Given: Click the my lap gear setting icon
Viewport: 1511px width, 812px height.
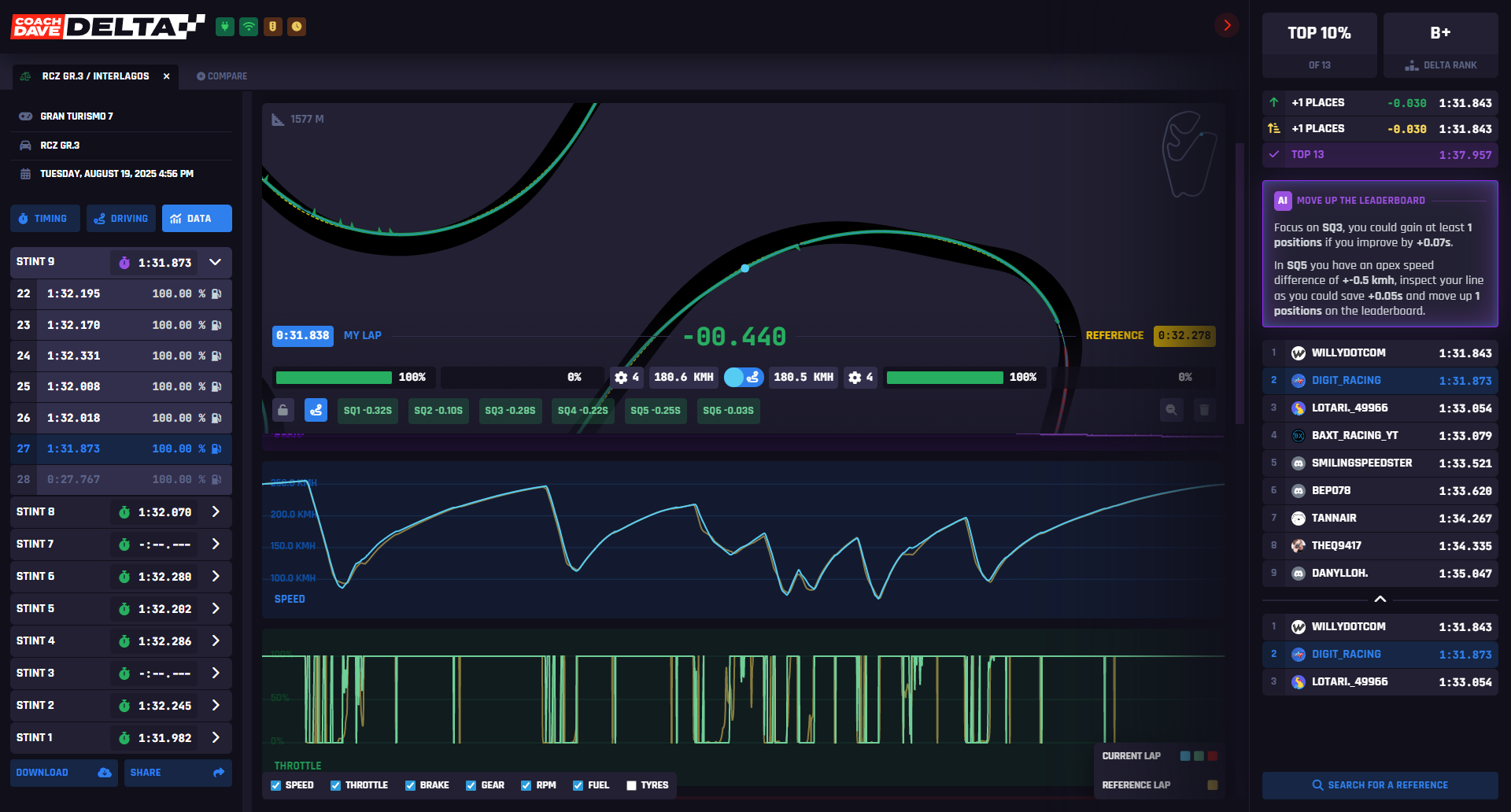Looking at the screenshot, I should click(621, 378).
